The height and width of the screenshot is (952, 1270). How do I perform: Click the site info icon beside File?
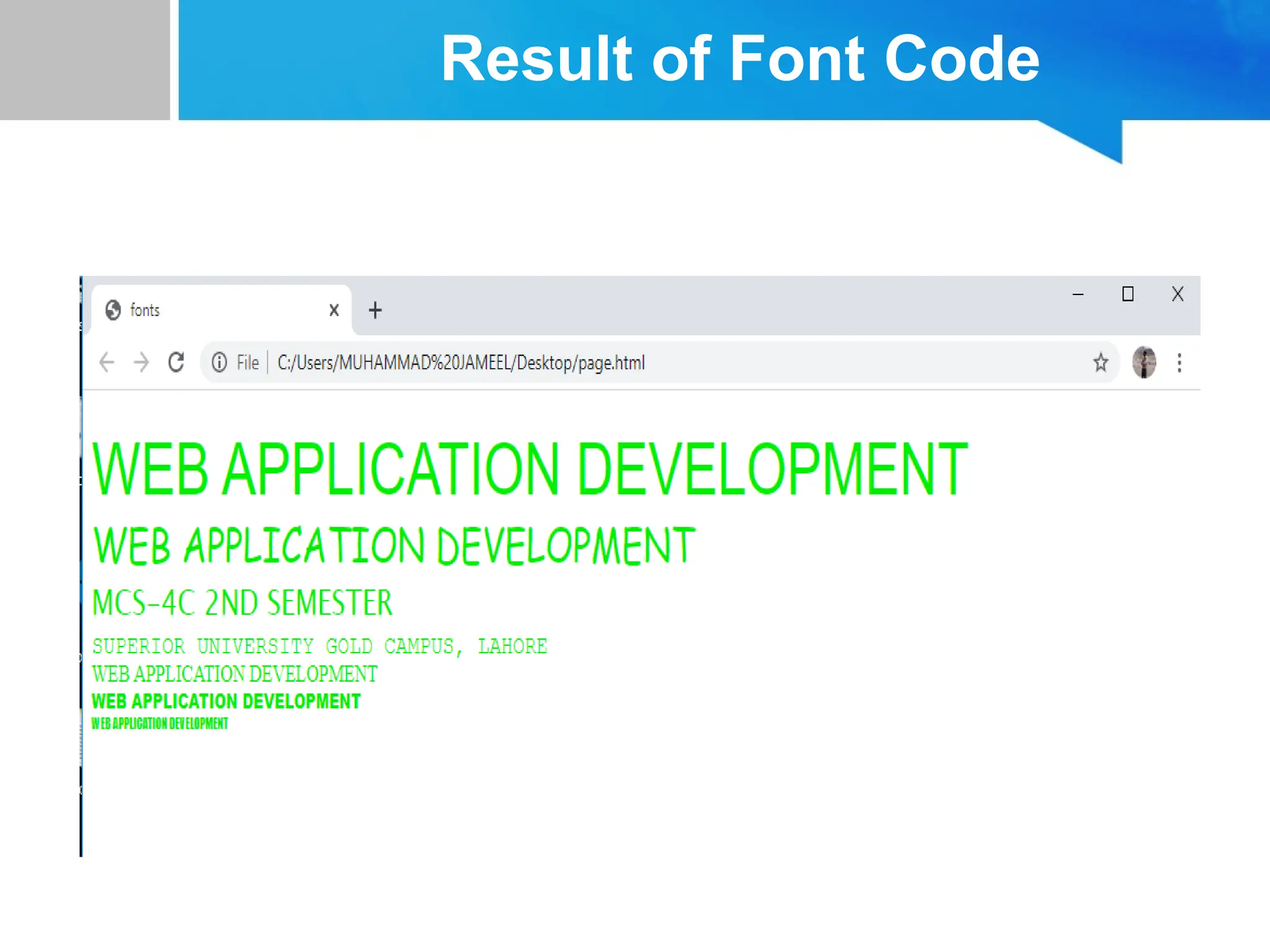[x=219, y=362]
